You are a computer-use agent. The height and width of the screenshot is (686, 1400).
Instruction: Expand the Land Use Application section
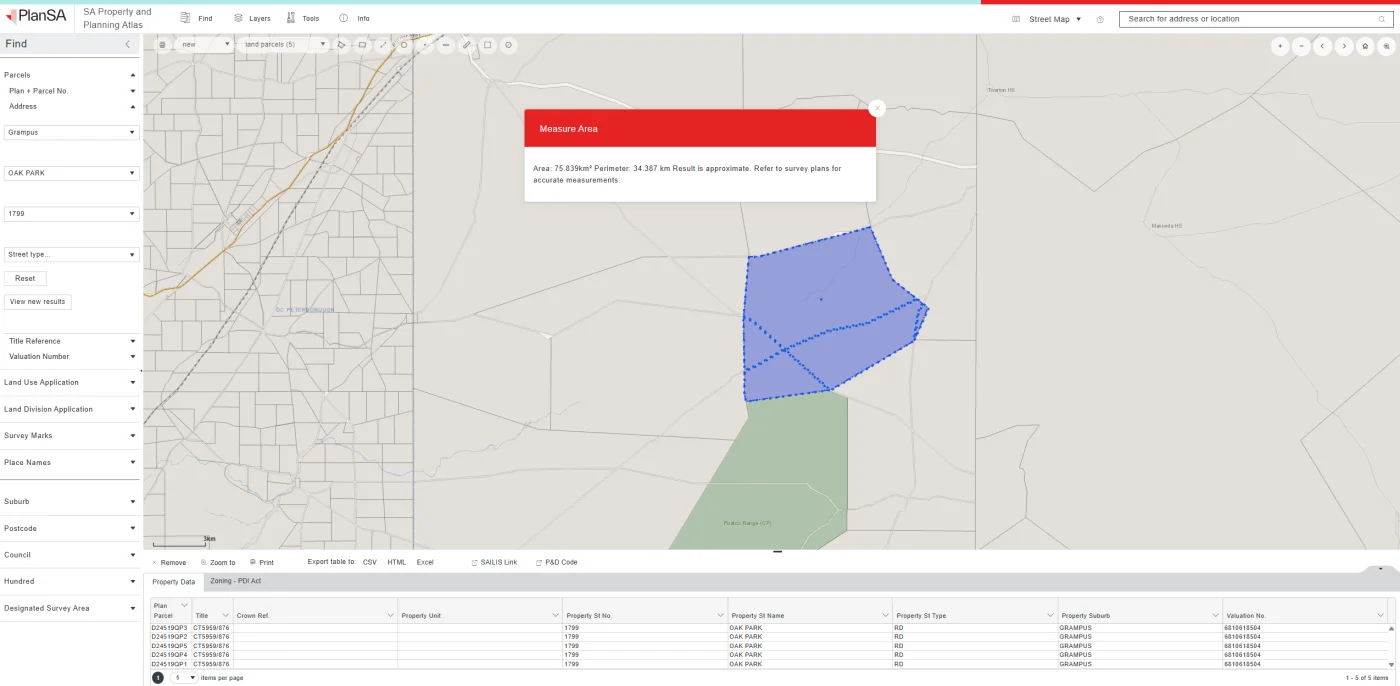coord(70,382)
